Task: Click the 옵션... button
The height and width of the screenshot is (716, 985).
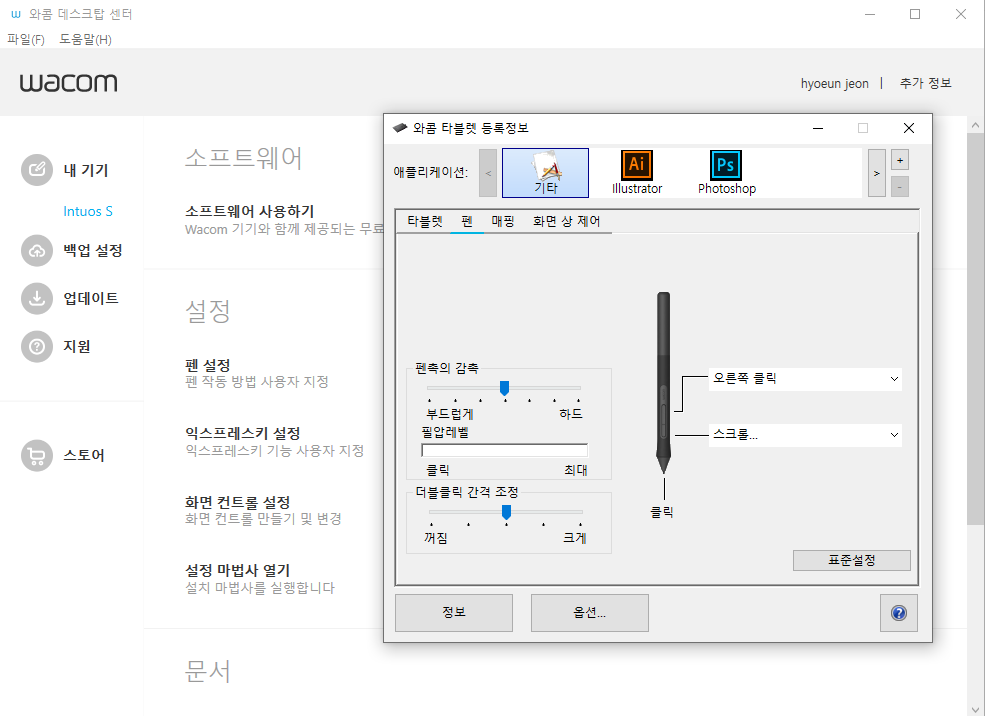Action: [x=589, y=613]
